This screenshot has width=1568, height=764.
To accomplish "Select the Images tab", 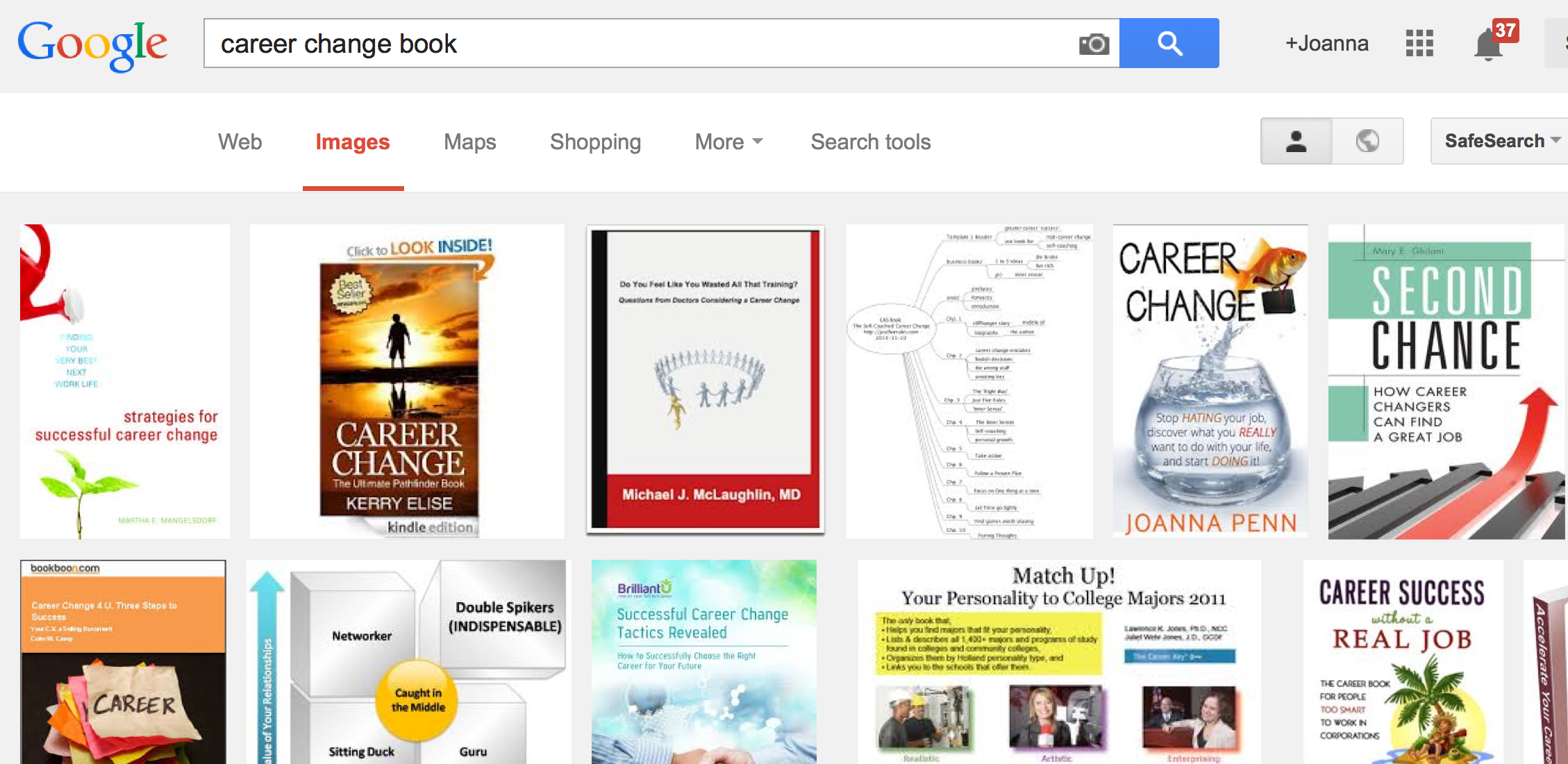I will pyautogui.click(x=353, y=142).
